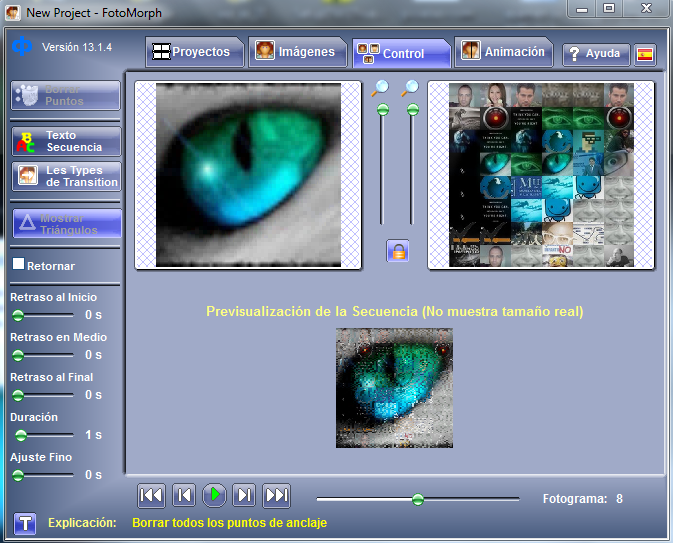Toggle the Mostrar Triángulos button

click(x=66, y=223)
